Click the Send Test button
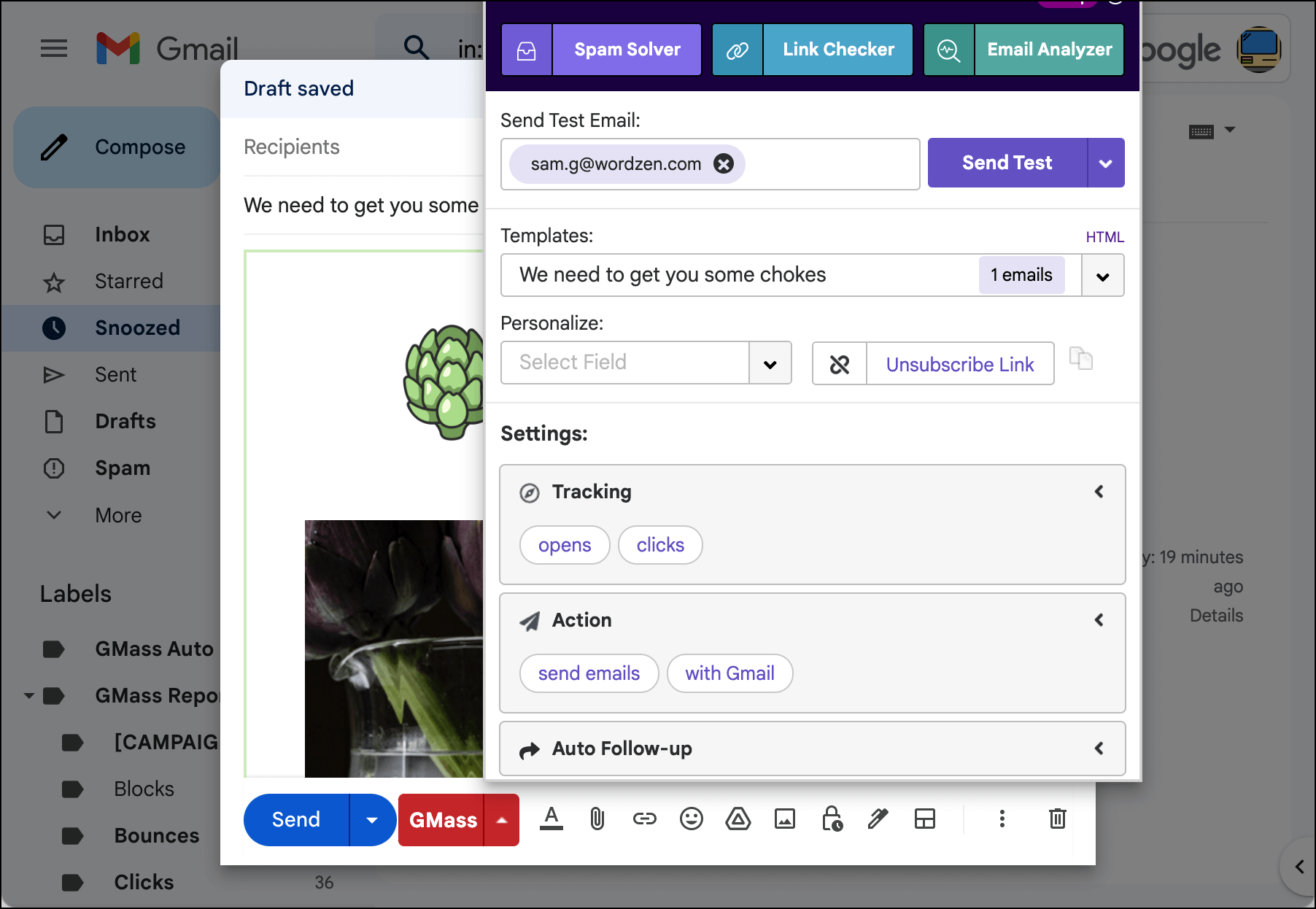 [x=1007, y=163]
